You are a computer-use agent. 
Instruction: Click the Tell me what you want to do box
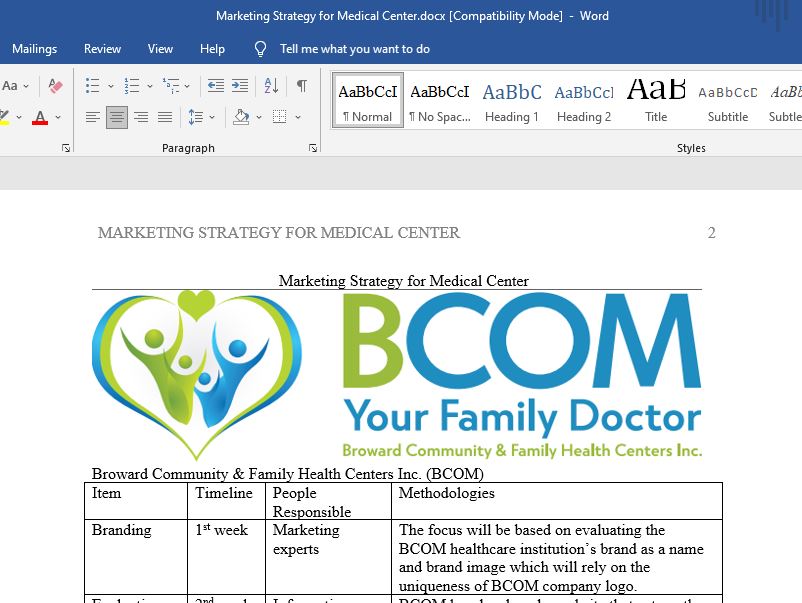tap(354, 49)
